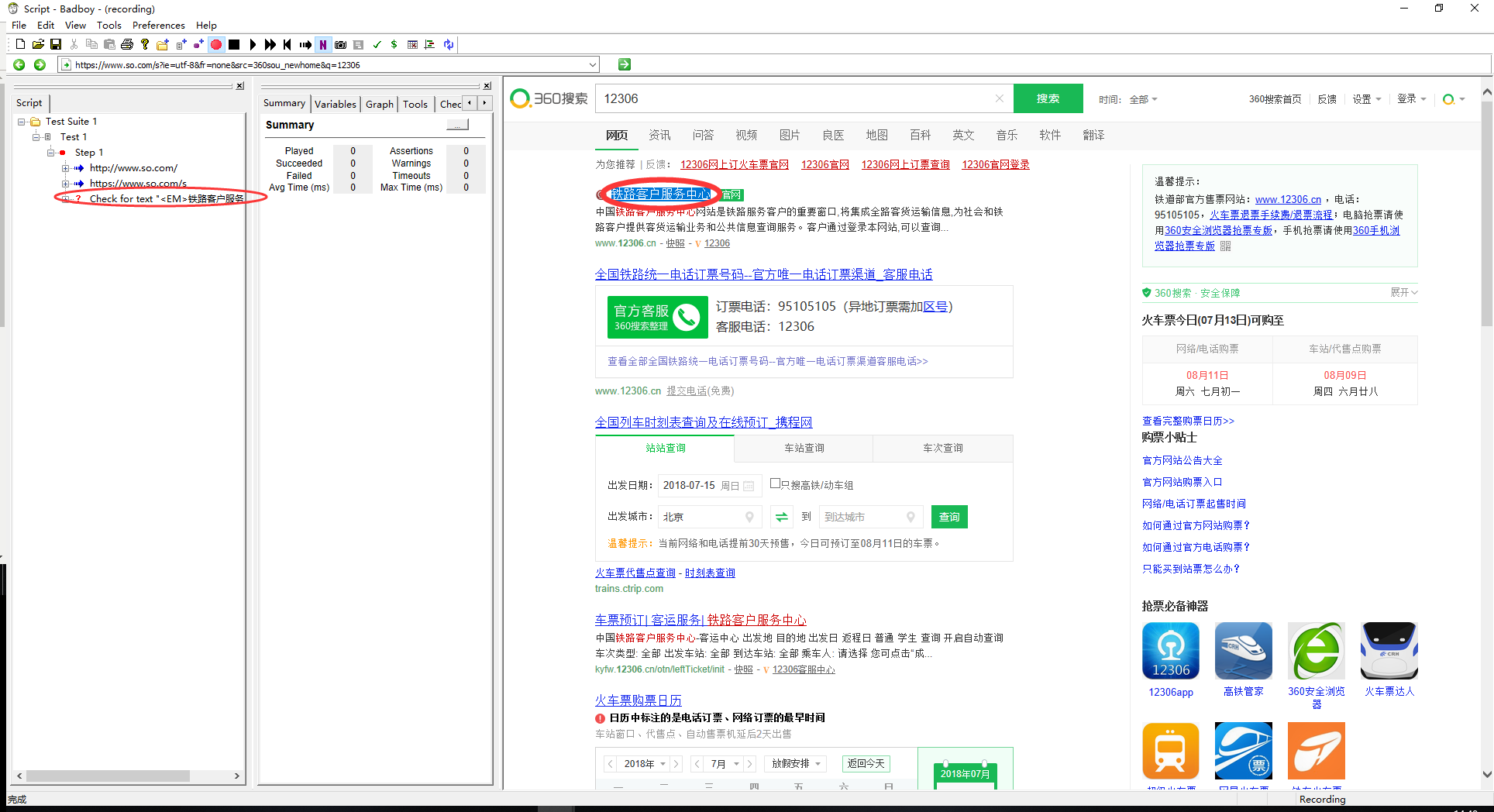Open the URL address dropdown arrow

[x=593, y=65]
